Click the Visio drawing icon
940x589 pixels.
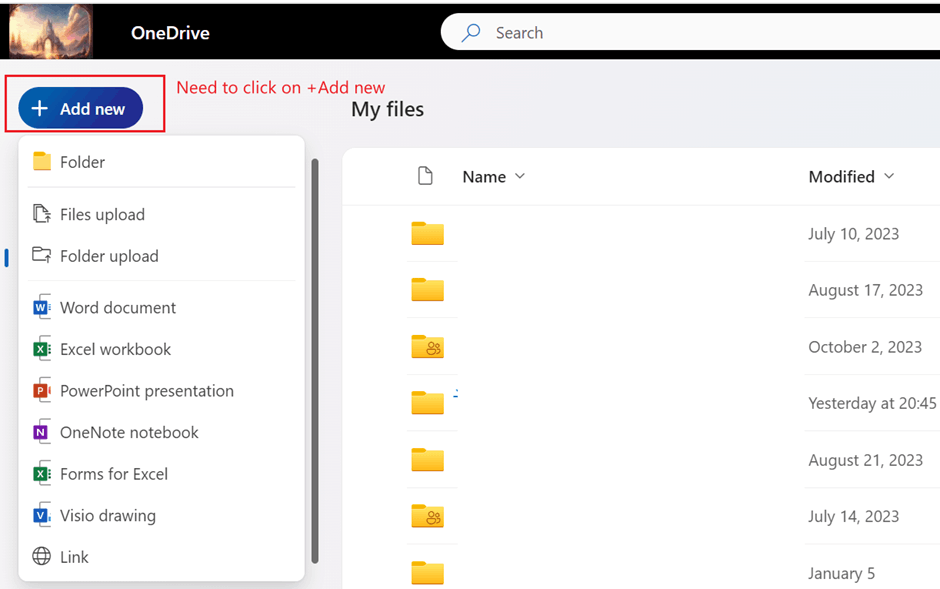point(42,515)
